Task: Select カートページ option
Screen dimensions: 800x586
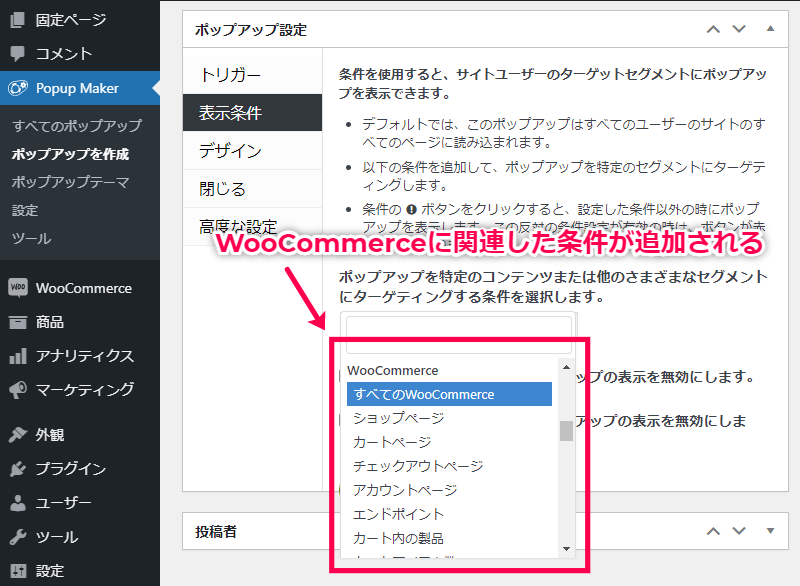Action: 449,442
